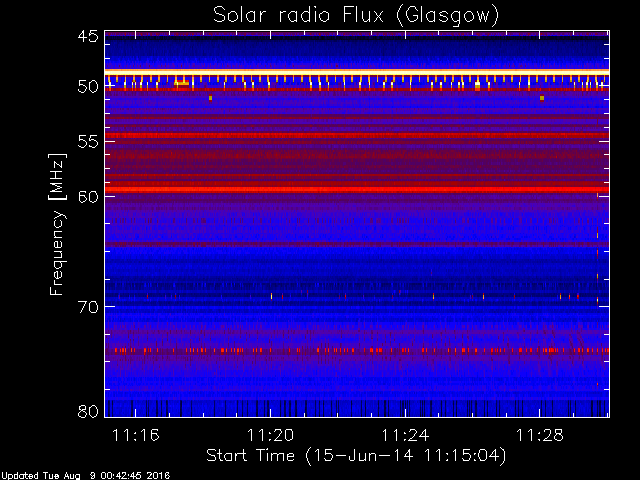Click the plot title "Solar radio Flux (Glasgow)"

356,16
